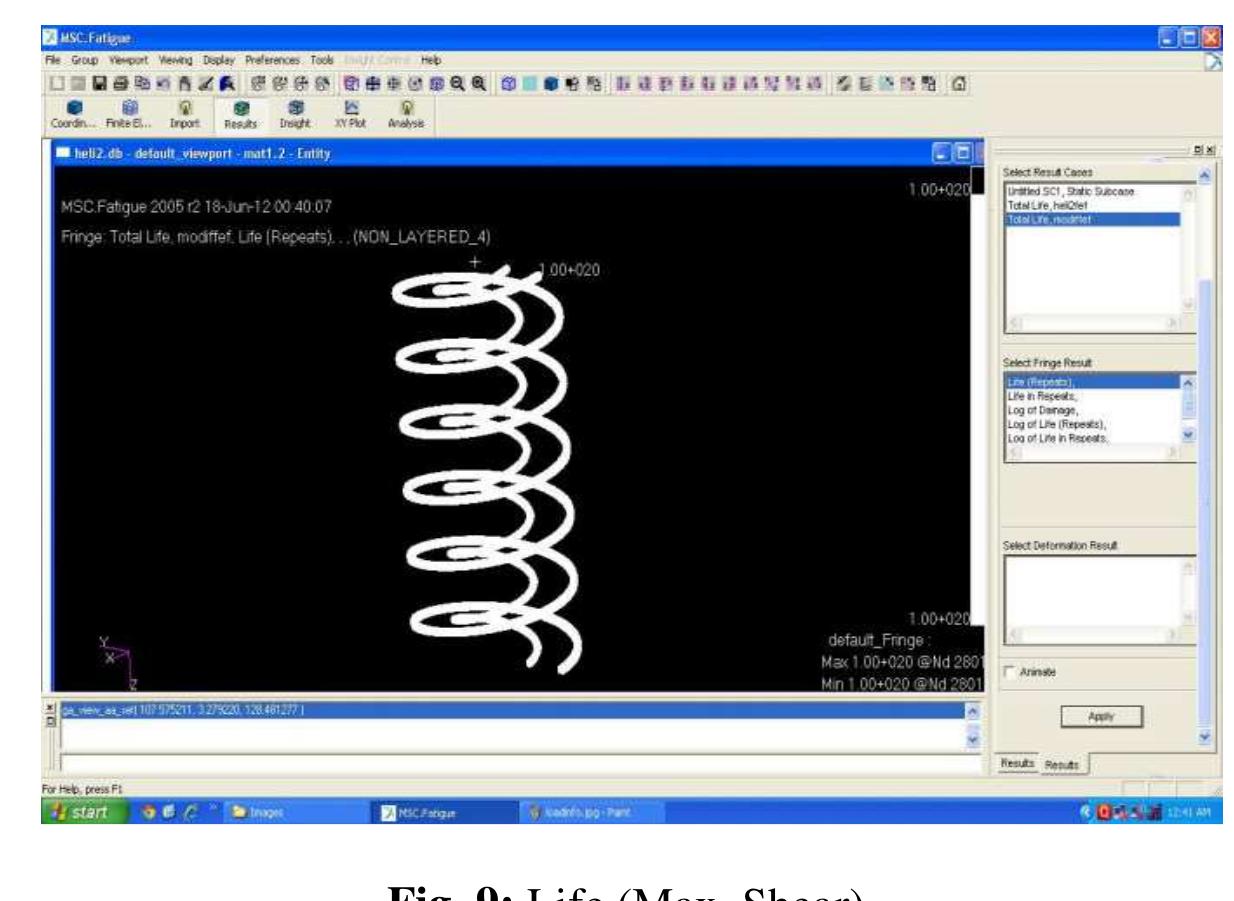
Task: Select 'Log of Life in Repeats' fringe result
Action: (x=1092, y=437)
